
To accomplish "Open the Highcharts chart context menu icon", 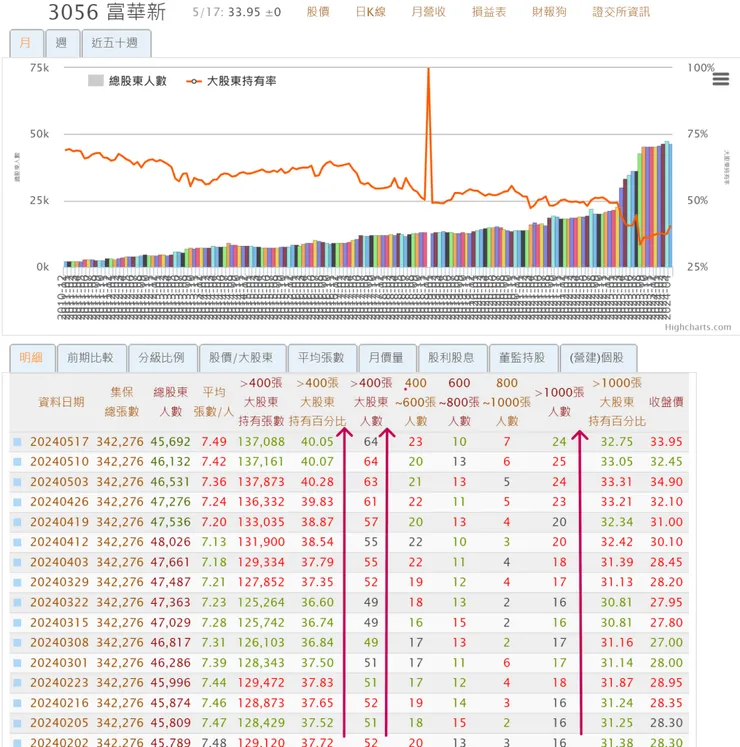I will pyautogui.click(x=720, y=79).
